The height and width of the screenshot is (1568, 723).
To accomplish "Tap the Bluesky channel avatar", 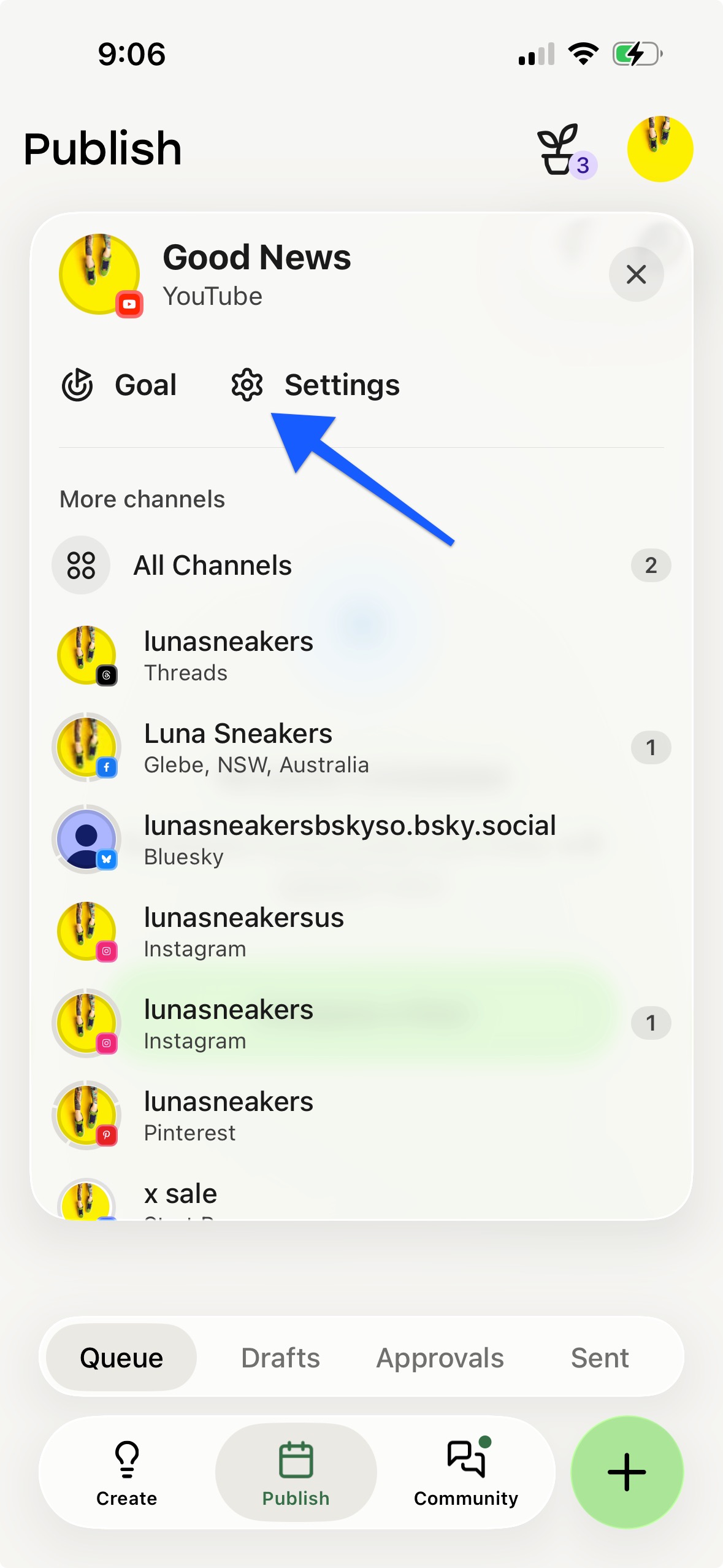I will click(86, 839).
